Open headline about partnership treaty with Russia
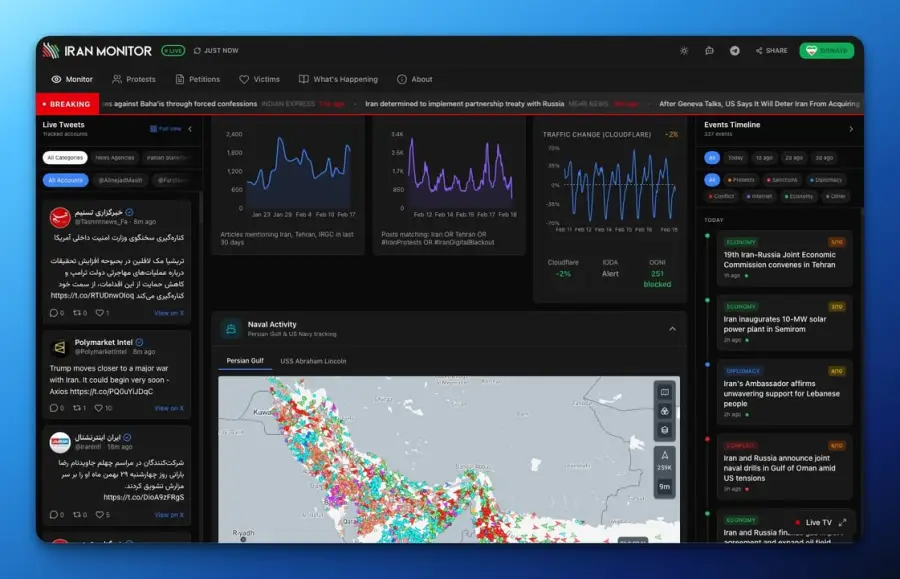The width and height of the screenshot is (900, 579). [x=464, y=104]
